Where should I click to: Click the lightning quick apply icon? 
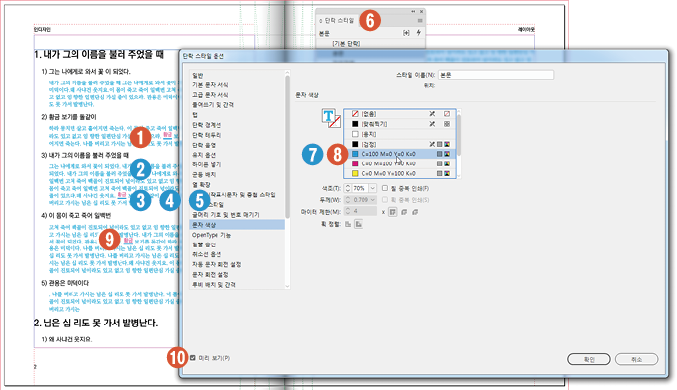click(418, 33)
